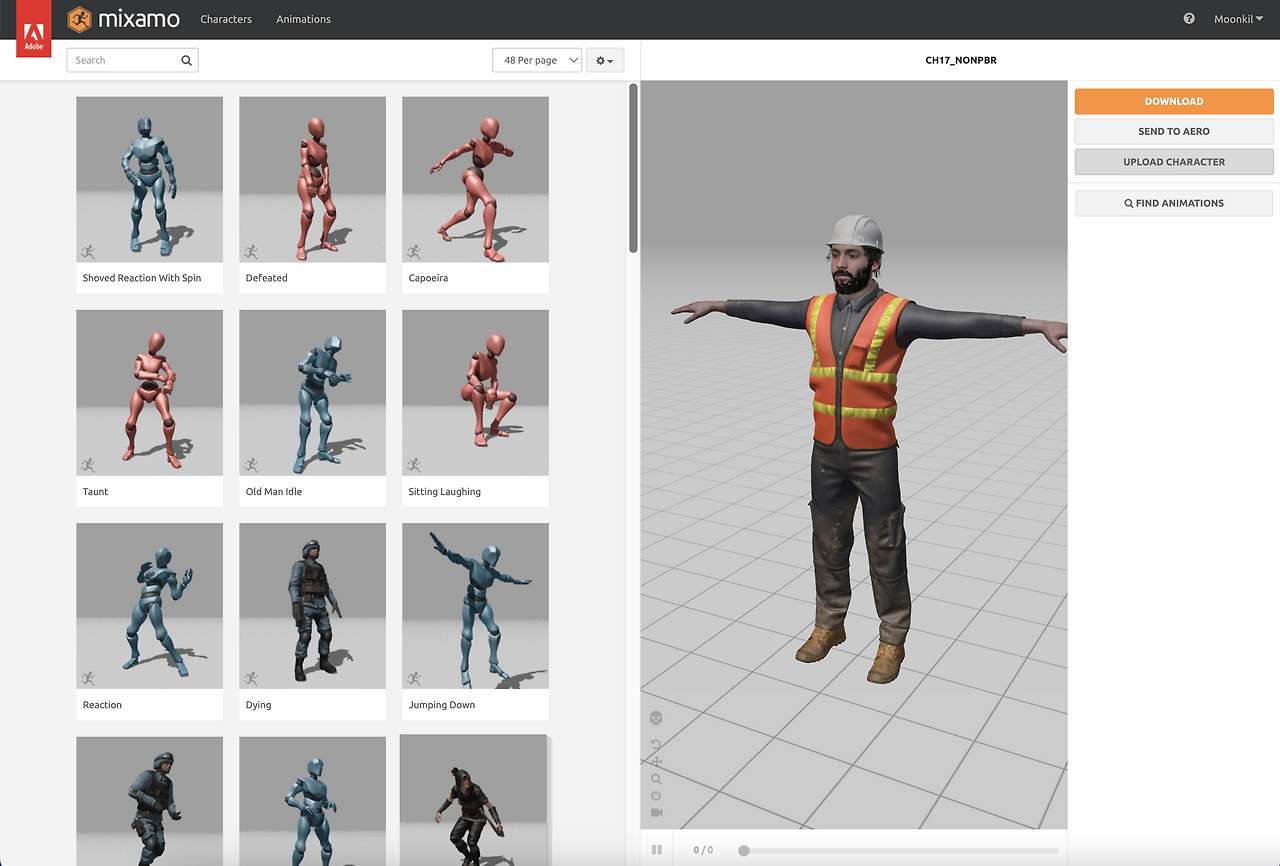
Task: Select the Taunt animation thumbnail
Action: coord(150,393)
